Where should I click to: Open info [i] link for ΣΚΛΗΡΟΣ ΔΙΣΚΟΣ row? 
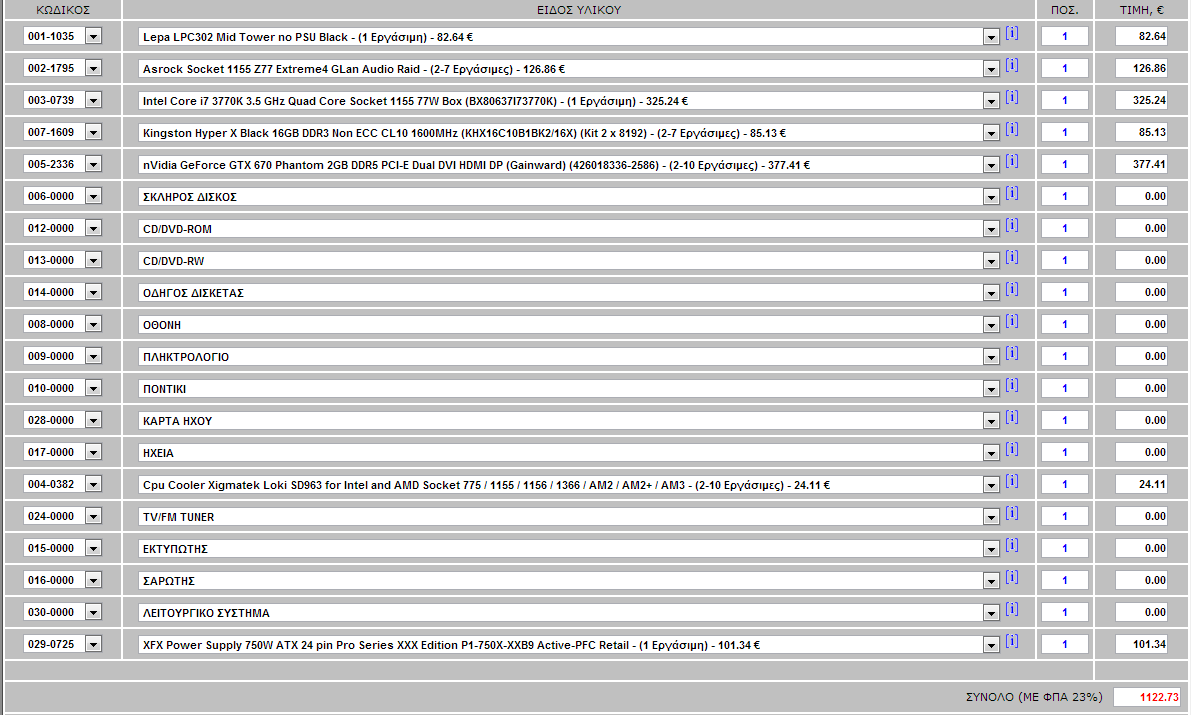[1012, 193]
